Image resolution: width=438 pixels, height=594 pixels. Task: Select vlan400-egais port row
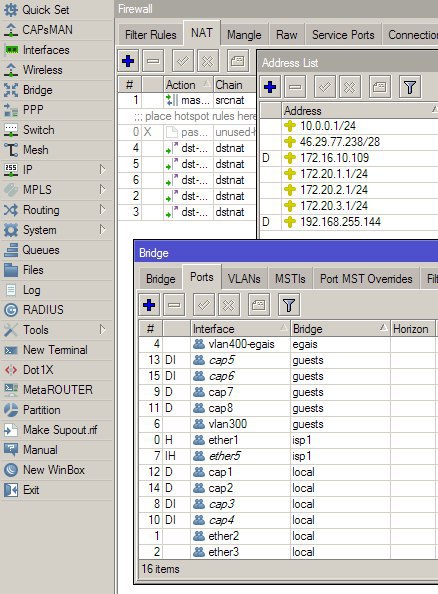tap(287, 344)
